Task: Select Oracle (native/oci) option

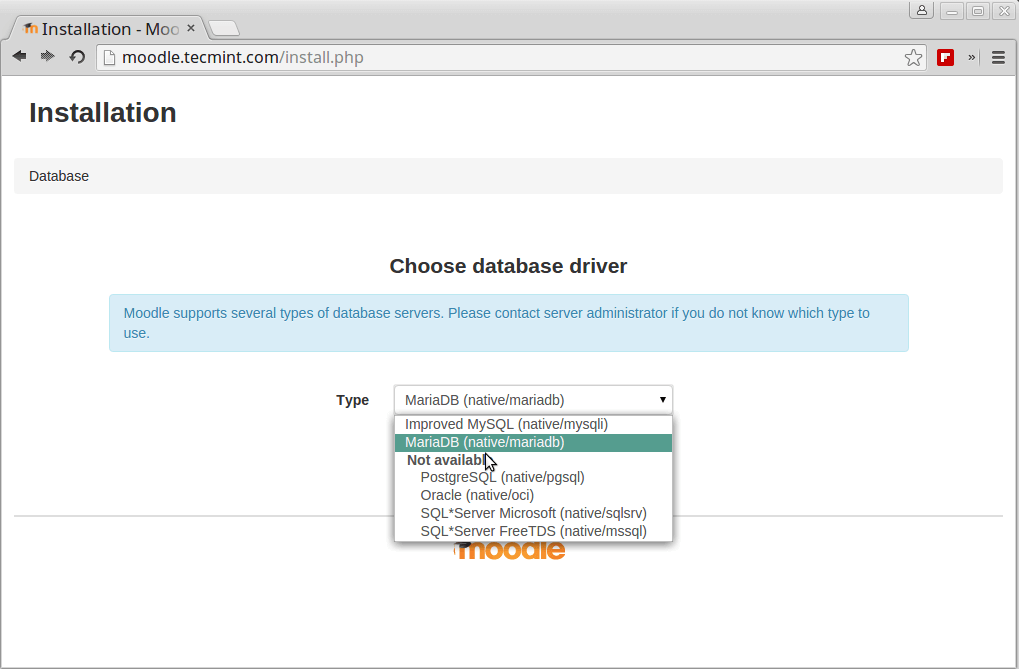Action: tap(533, 495)
